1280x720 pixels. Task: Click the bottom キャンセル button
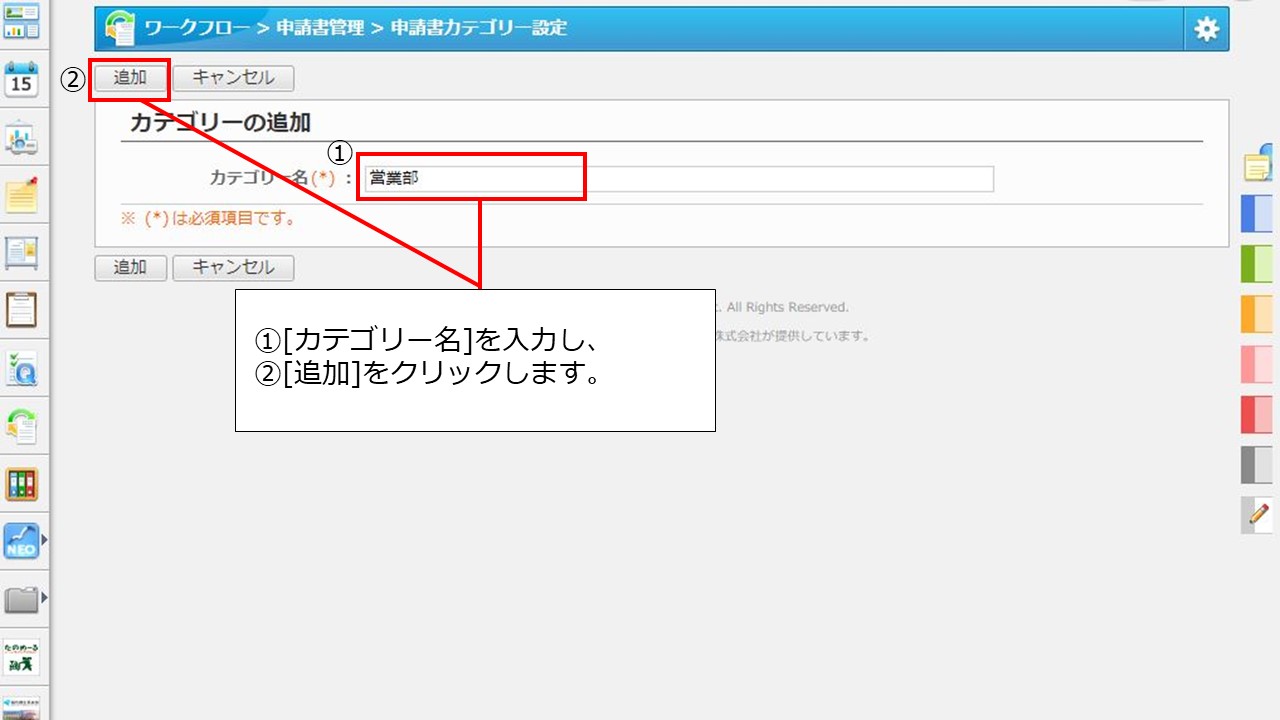[x=233, y=267]
